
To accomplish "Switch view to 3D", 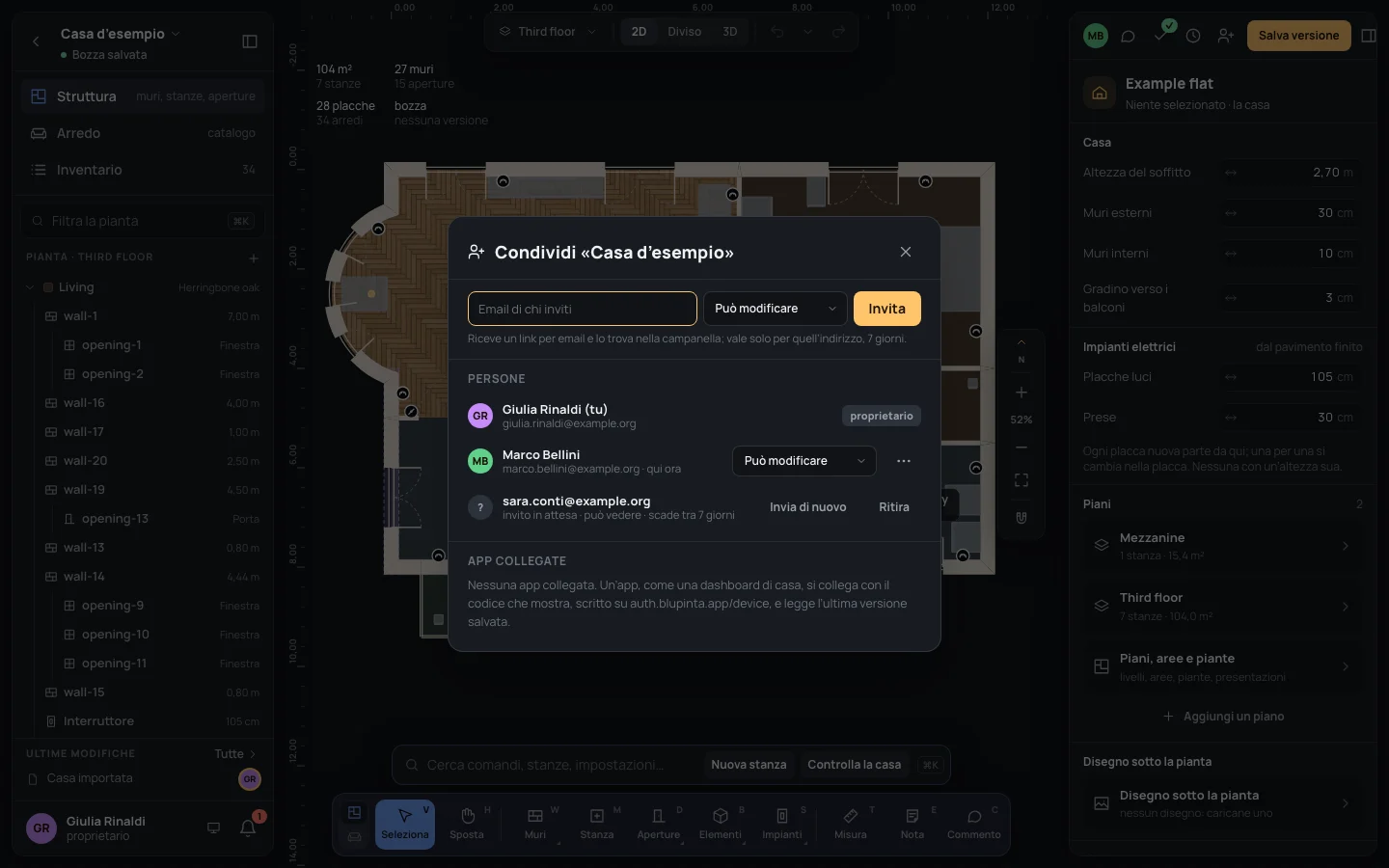I will tap(730, 32).
